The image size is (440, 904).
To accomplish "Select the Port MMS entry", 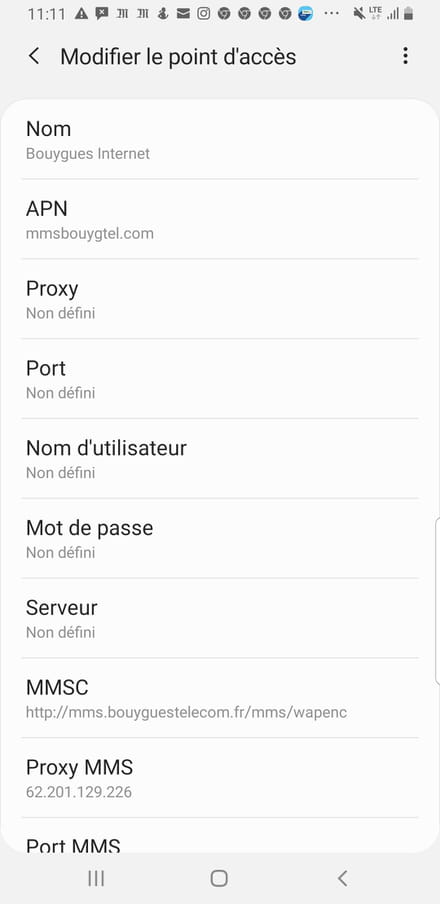I will (220, 835).
